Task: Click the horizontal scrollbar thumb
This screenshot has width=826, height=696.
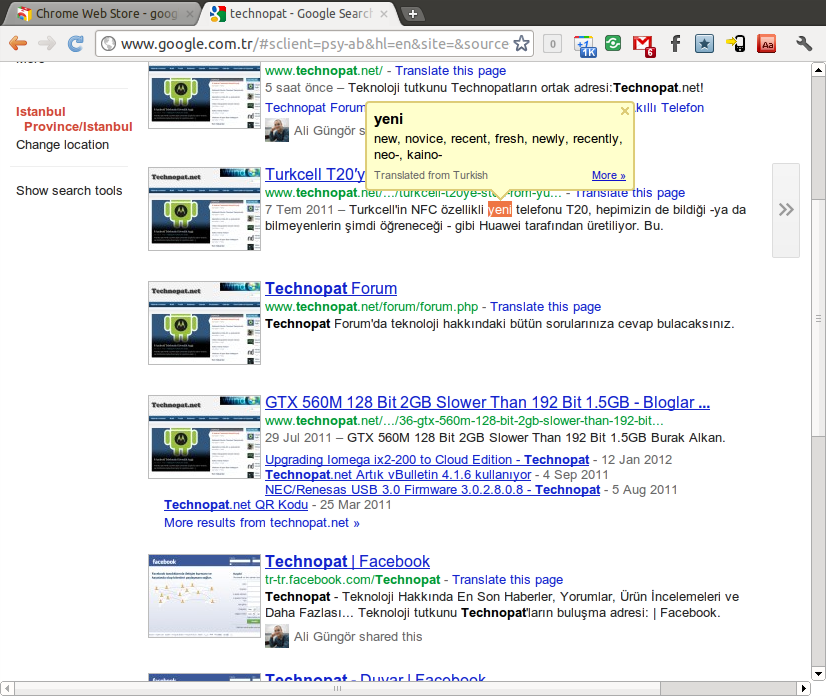Action: click(x=337, y=688)
